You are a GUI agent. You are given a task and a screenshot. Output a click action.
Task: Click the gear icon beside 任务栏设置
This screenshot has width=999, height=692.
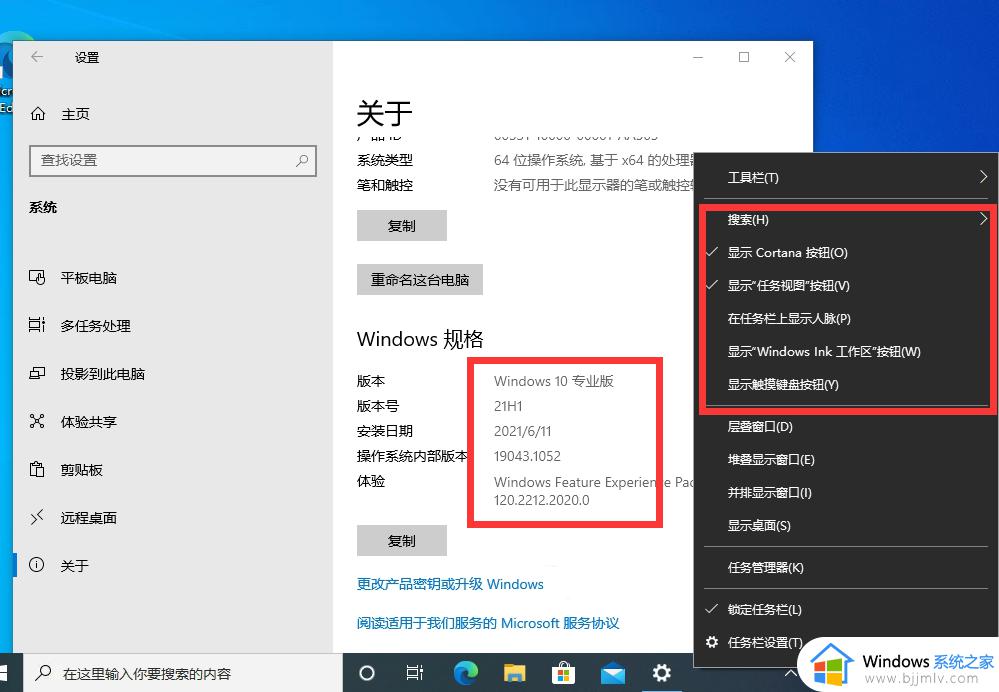click(712, 642)
